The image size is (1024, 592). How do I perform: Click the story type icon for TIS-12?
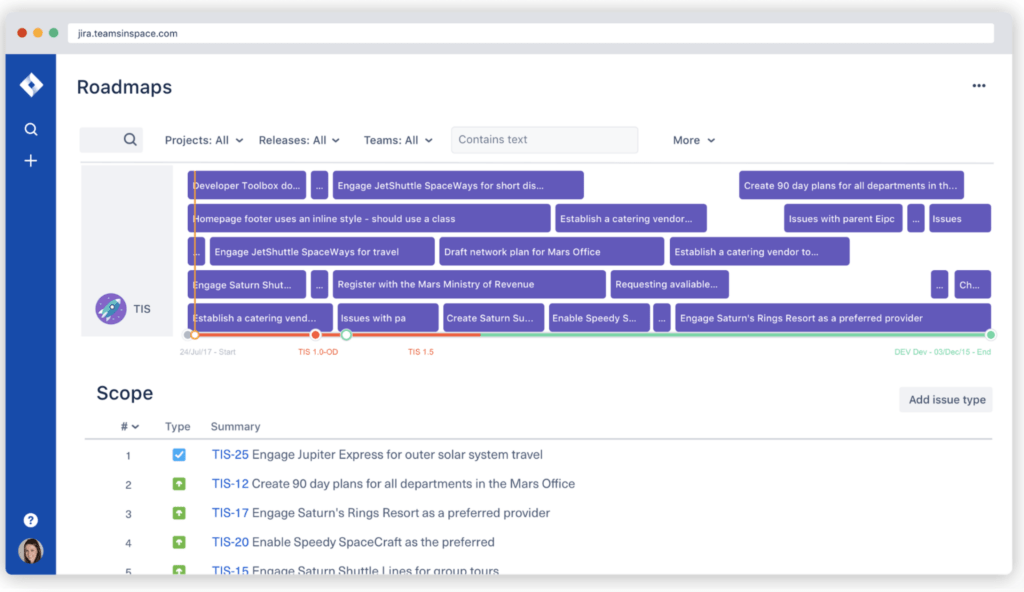tap(178, 484)
